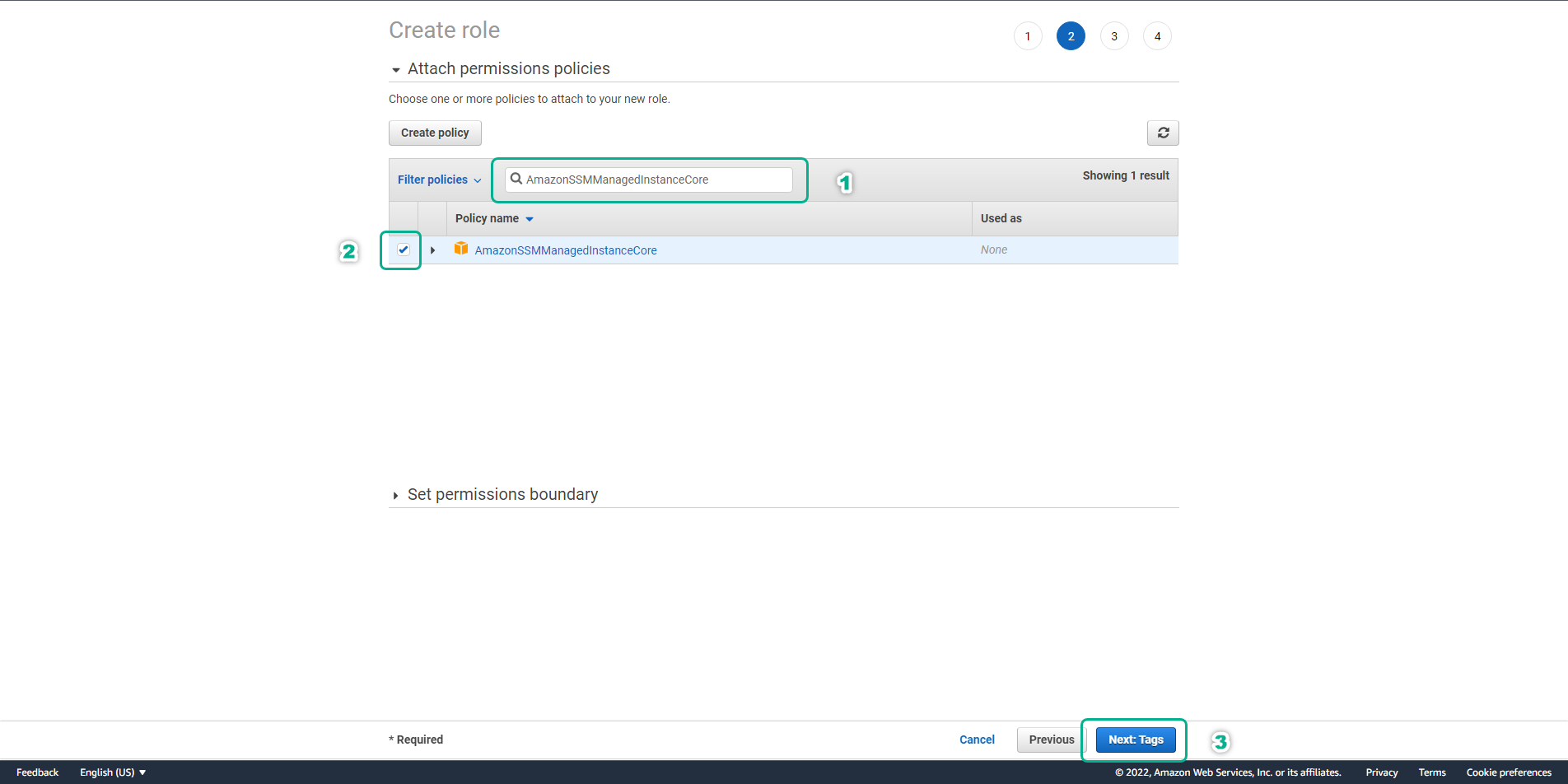Expand the Set permissions boundary section
Viewport: 1568px width, 784px height.
click(396, 496)
